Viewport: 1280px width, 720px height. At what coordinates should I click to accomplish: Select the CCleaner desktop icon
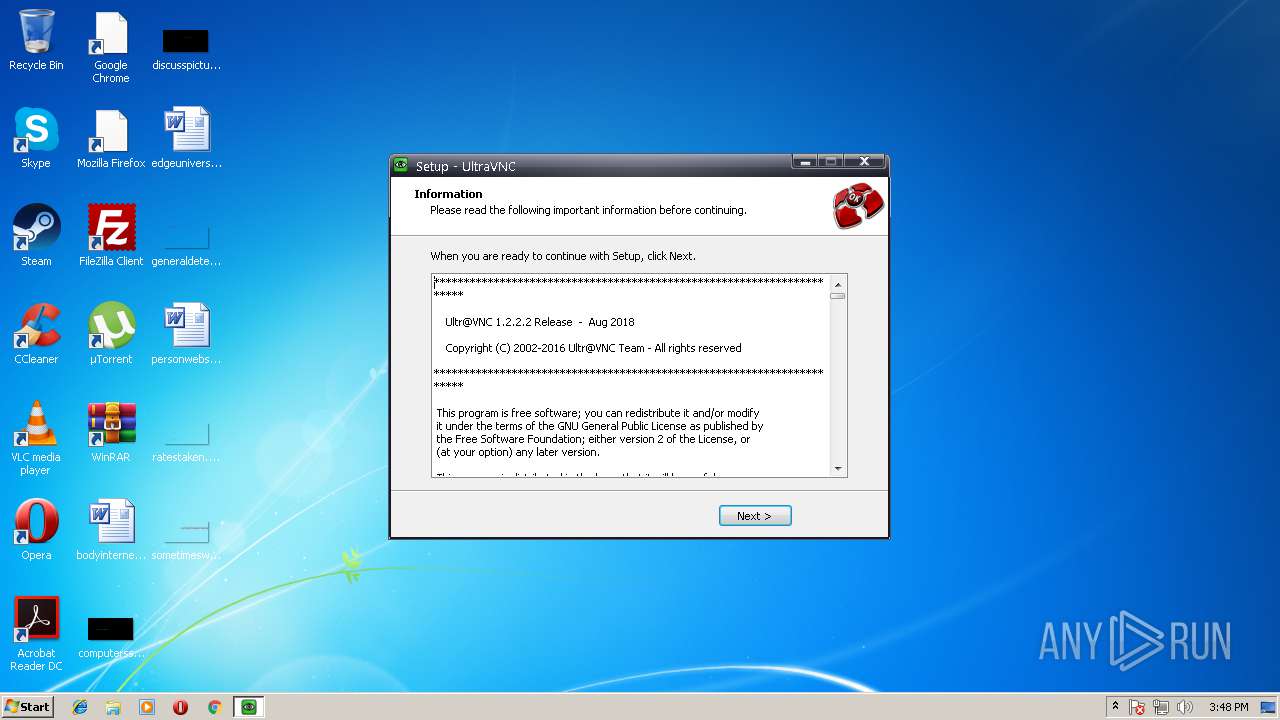(x=36, y=334)
